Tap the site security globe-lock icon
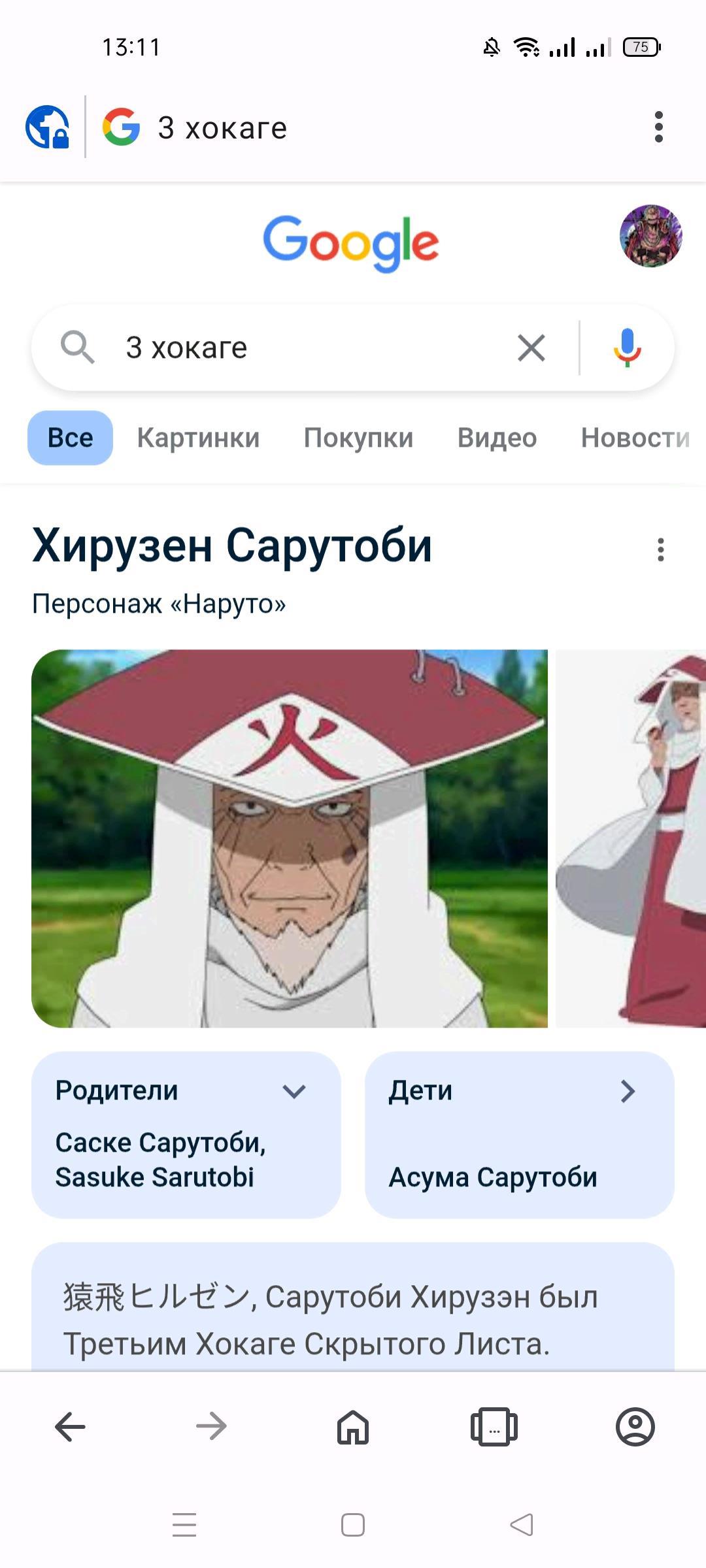This screenshot has width=706, height=1568. point(48,127)
